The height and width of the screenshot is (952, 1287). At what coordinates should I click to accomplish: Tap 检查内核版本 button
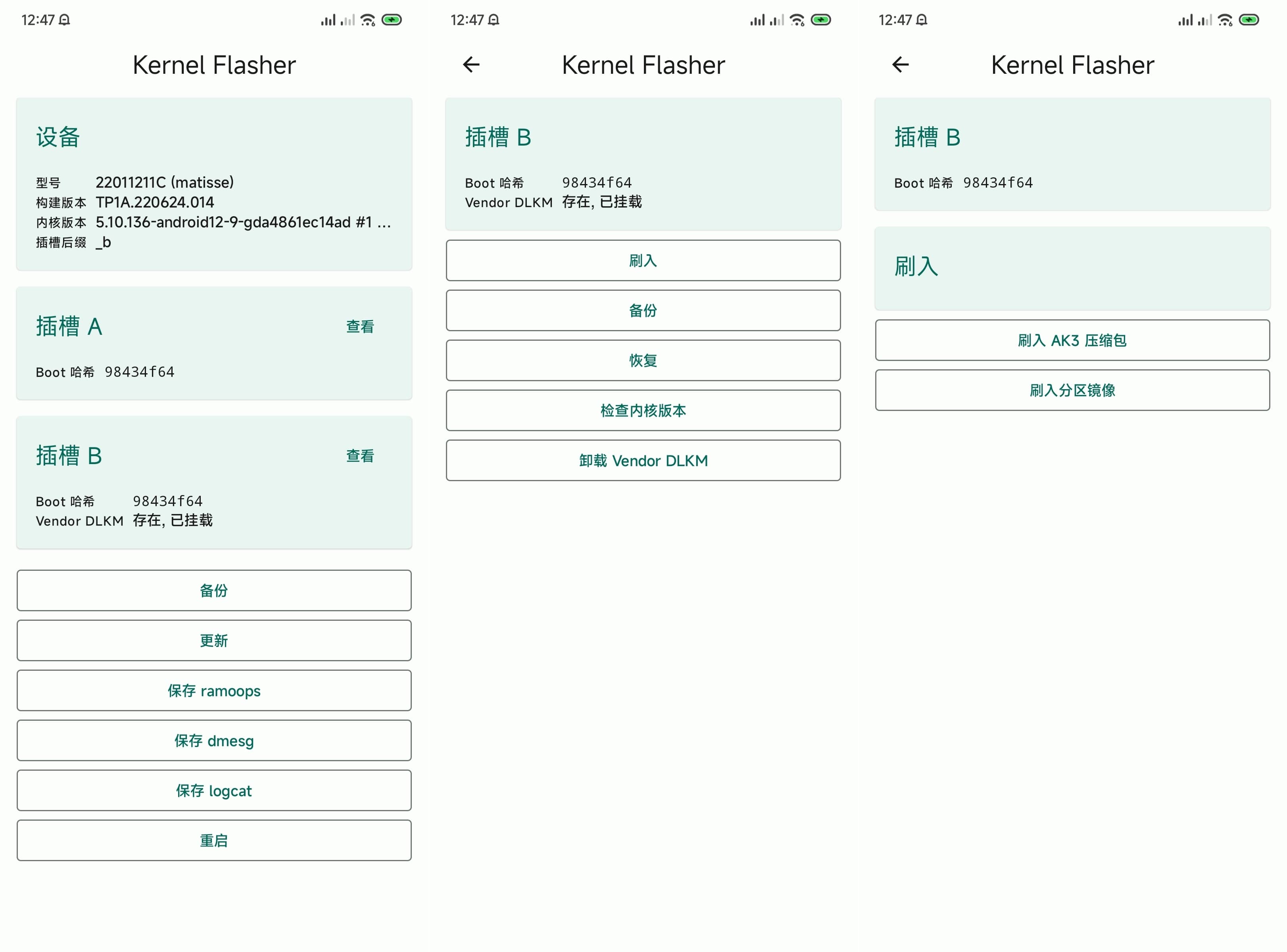643,410
